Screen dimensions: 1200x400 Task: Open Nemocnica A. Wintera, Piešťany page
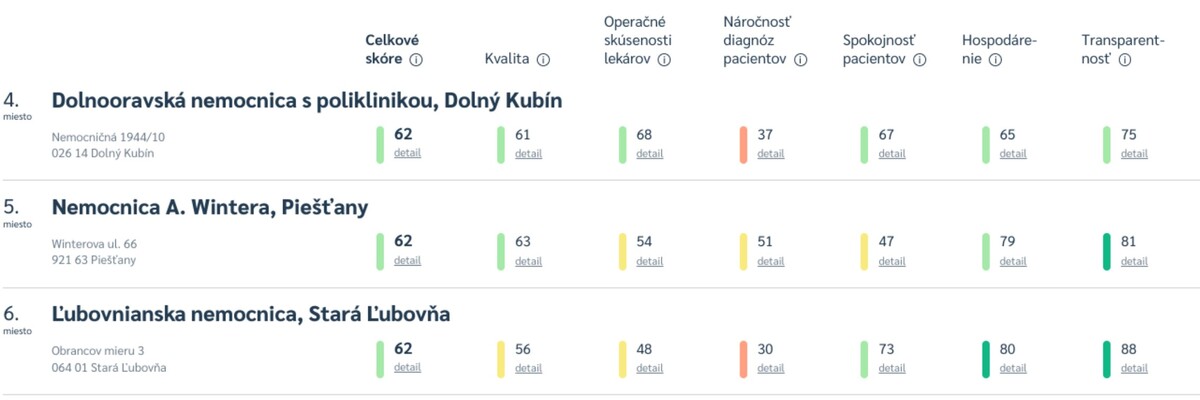(209, 208)
